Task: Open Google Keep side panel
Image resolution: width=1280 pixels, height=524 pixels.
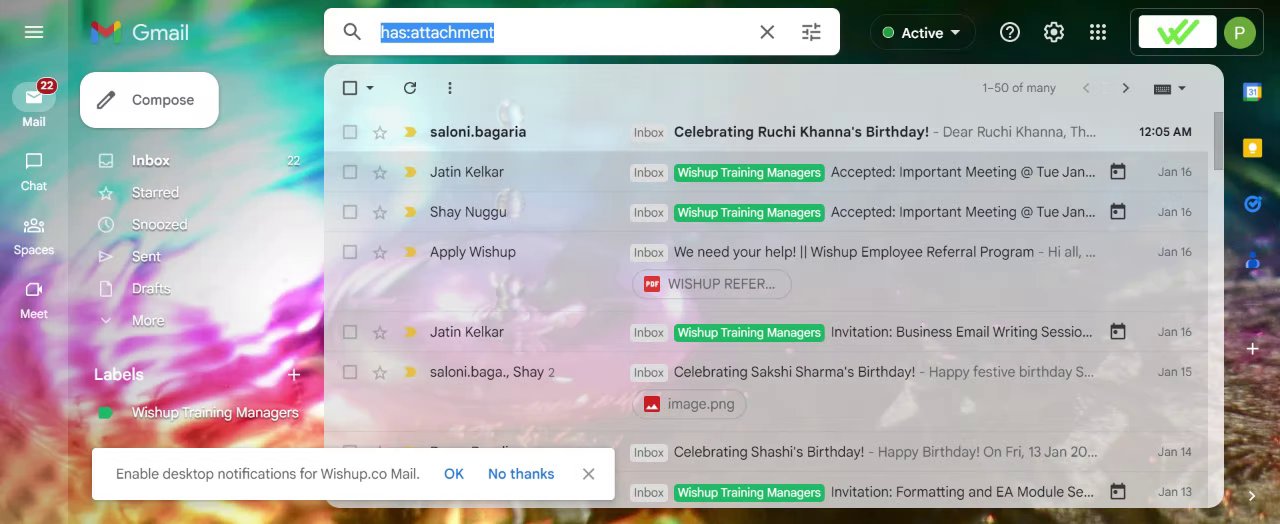Action: pos(1252,148)
